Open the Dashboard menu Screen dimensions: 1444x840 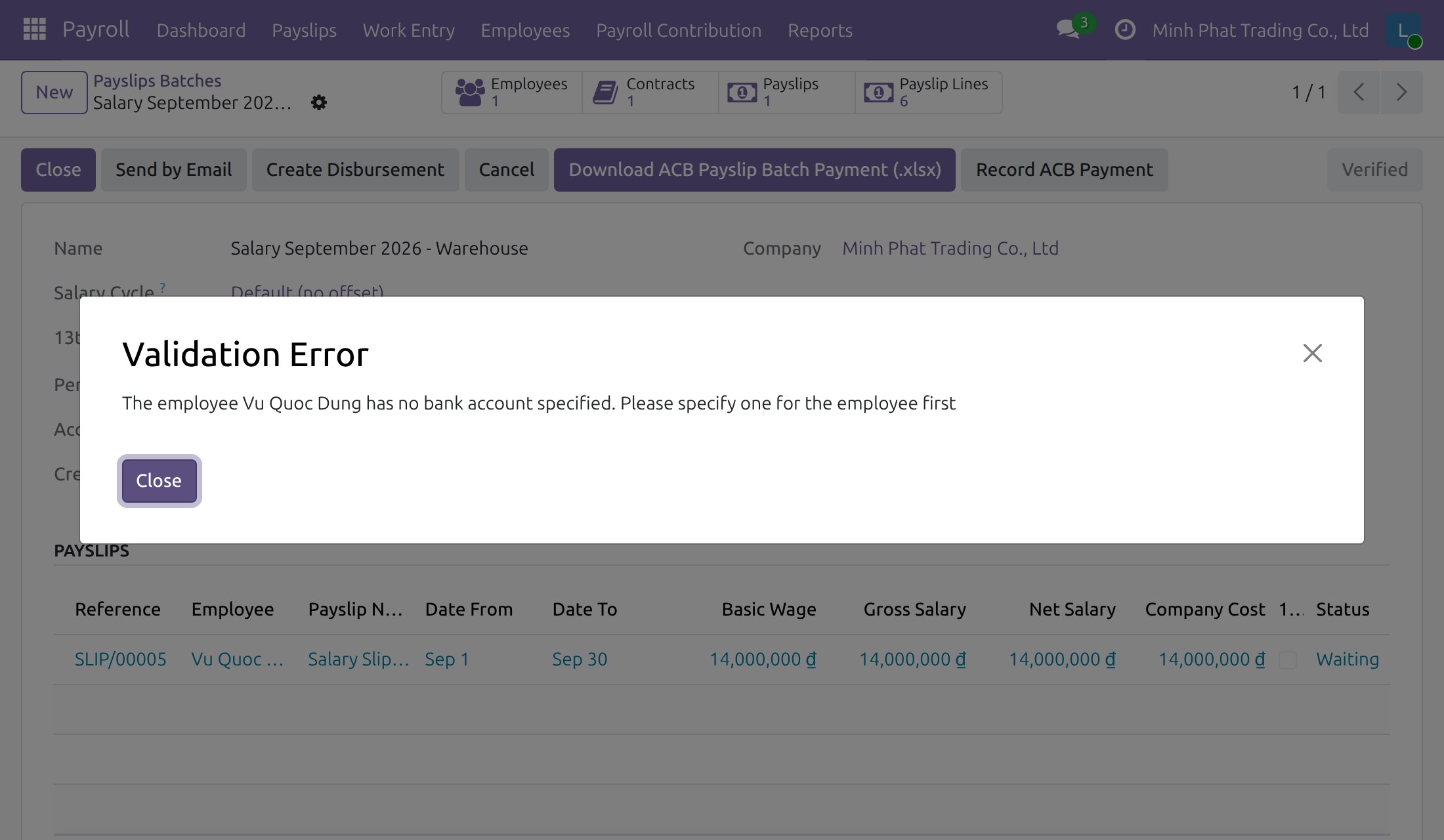click(x=201, y=30)
